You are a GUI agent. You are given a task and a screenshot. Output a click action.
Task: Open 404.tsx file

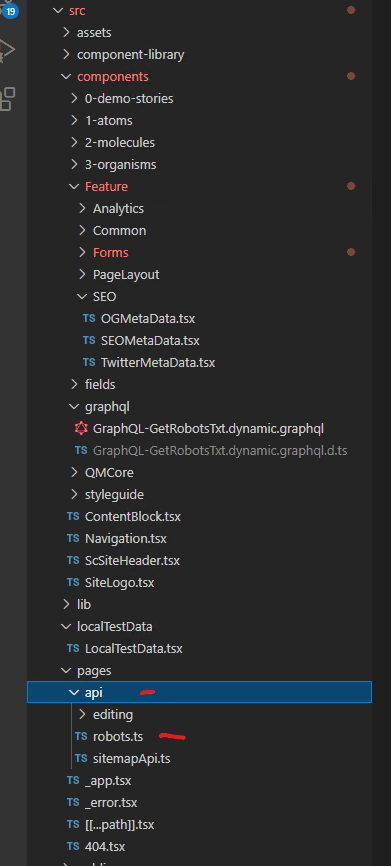click(x=105, y=847)
